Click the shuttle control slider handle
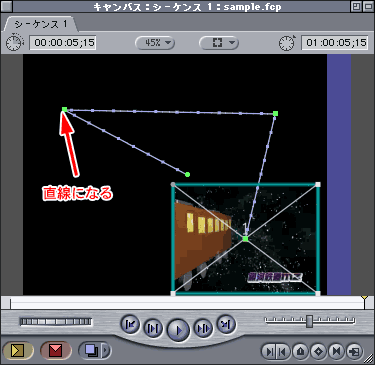 point(310,321)
